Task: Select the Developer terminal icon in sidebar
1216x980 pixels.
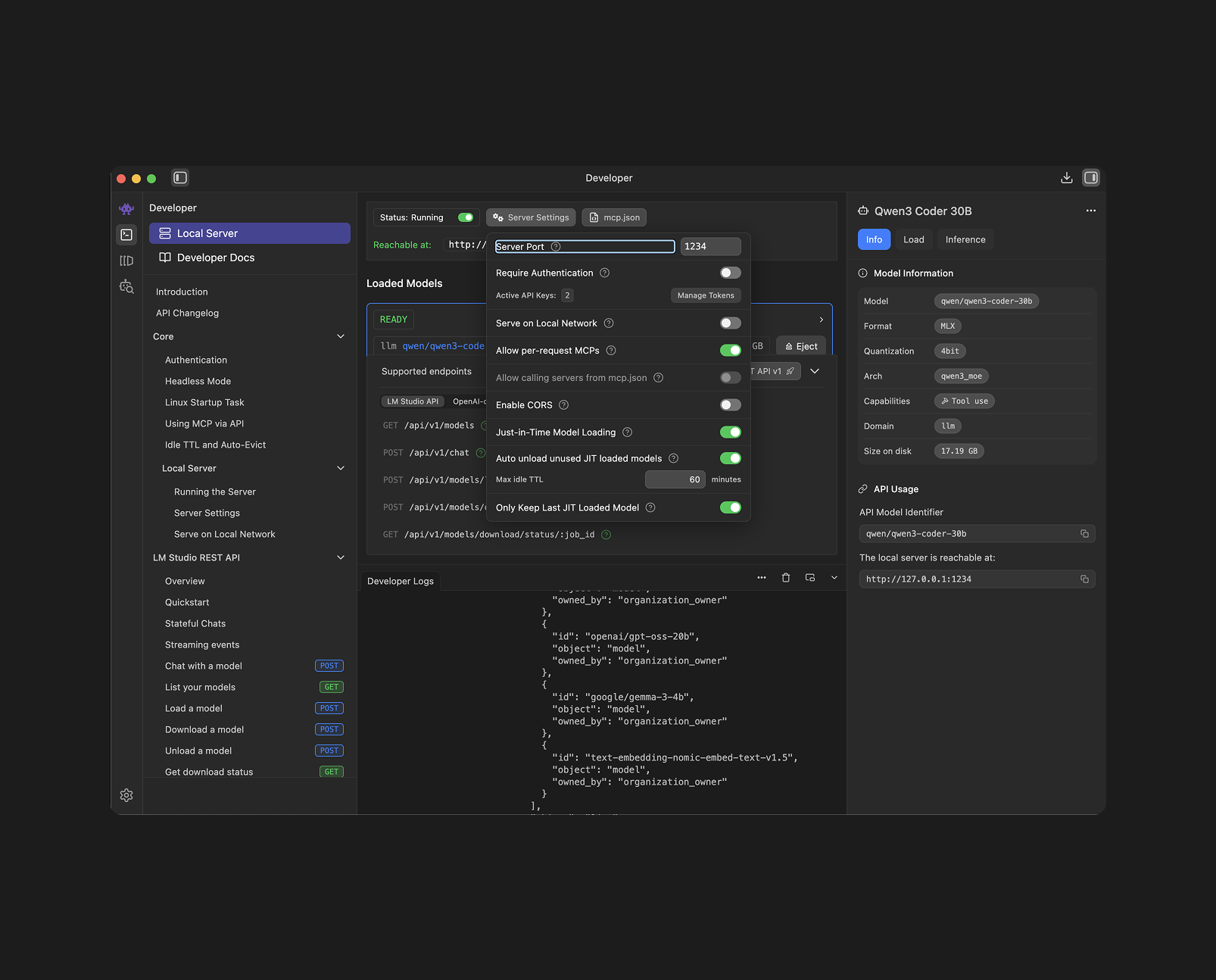Action: pos(126,236)
